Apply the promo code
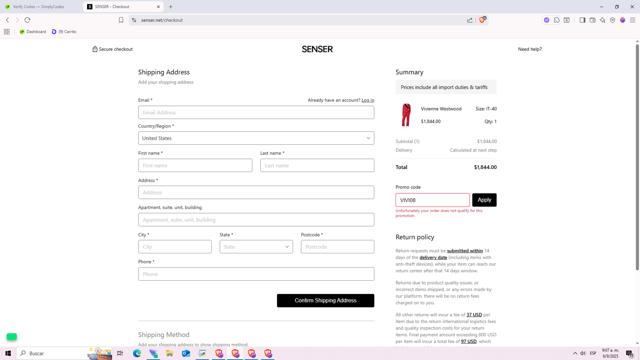Viewport: 640px width, 360px height. (484, 200)
